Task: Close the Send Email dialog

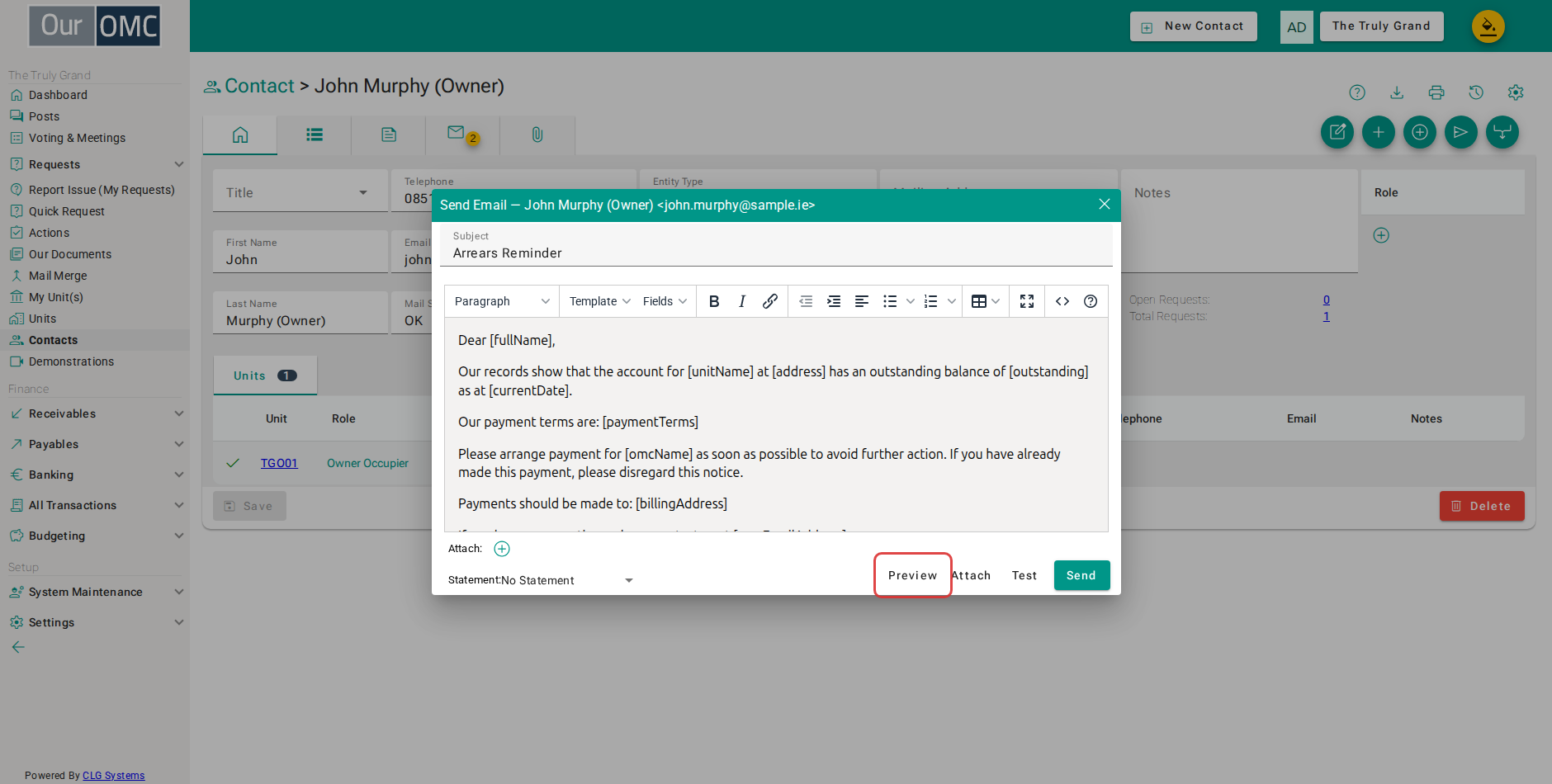Action: click(1105, 204)
